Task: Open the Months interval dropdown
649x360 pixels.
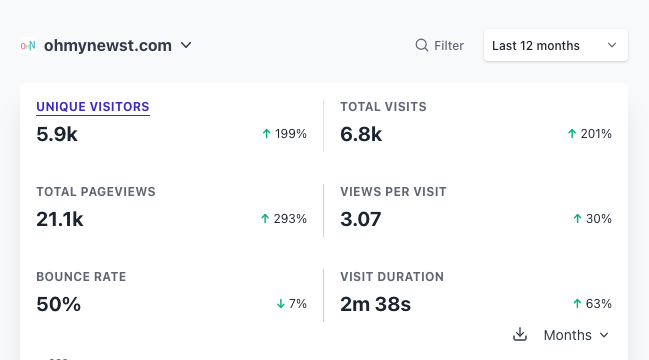Action: [576, 335]
